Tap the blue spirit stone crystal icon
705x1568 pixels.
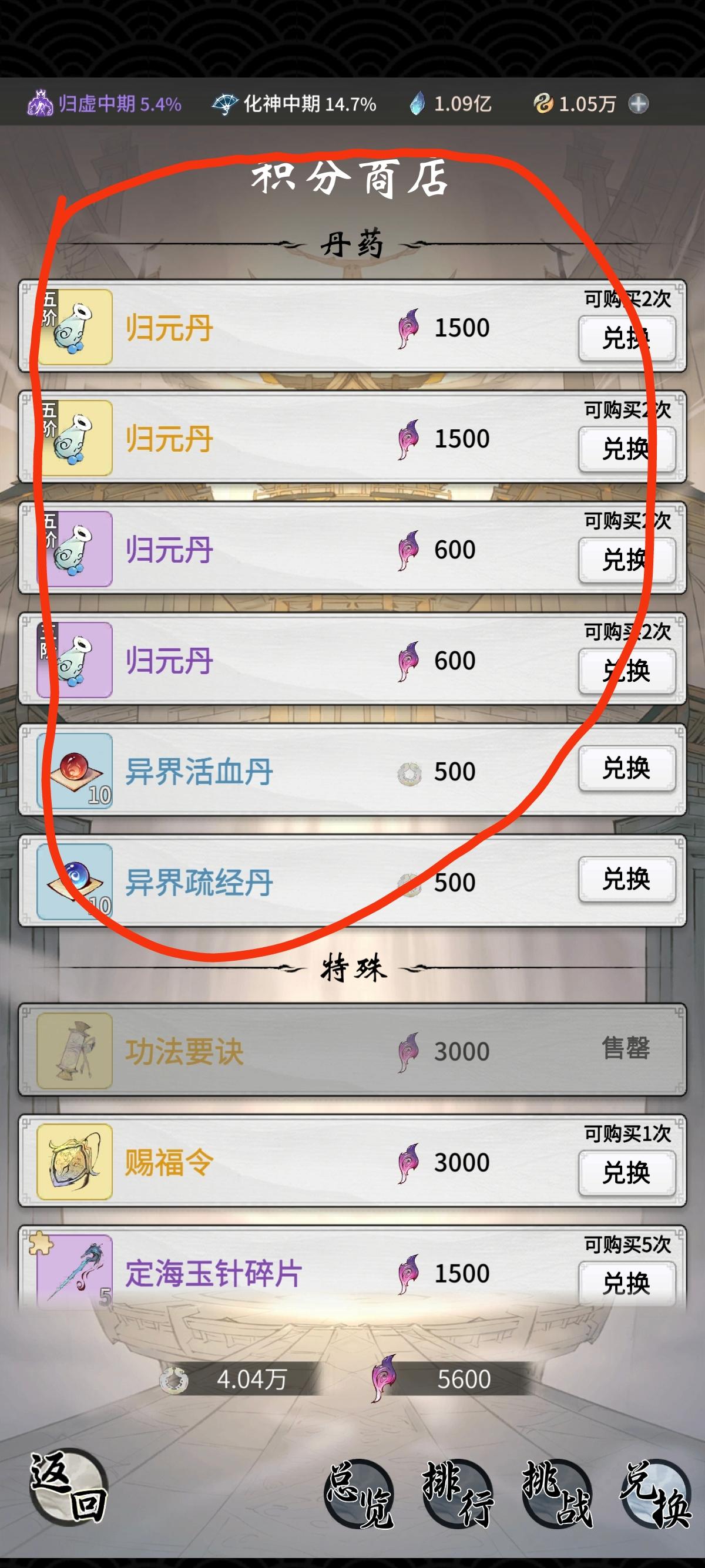tap(417, 103)
